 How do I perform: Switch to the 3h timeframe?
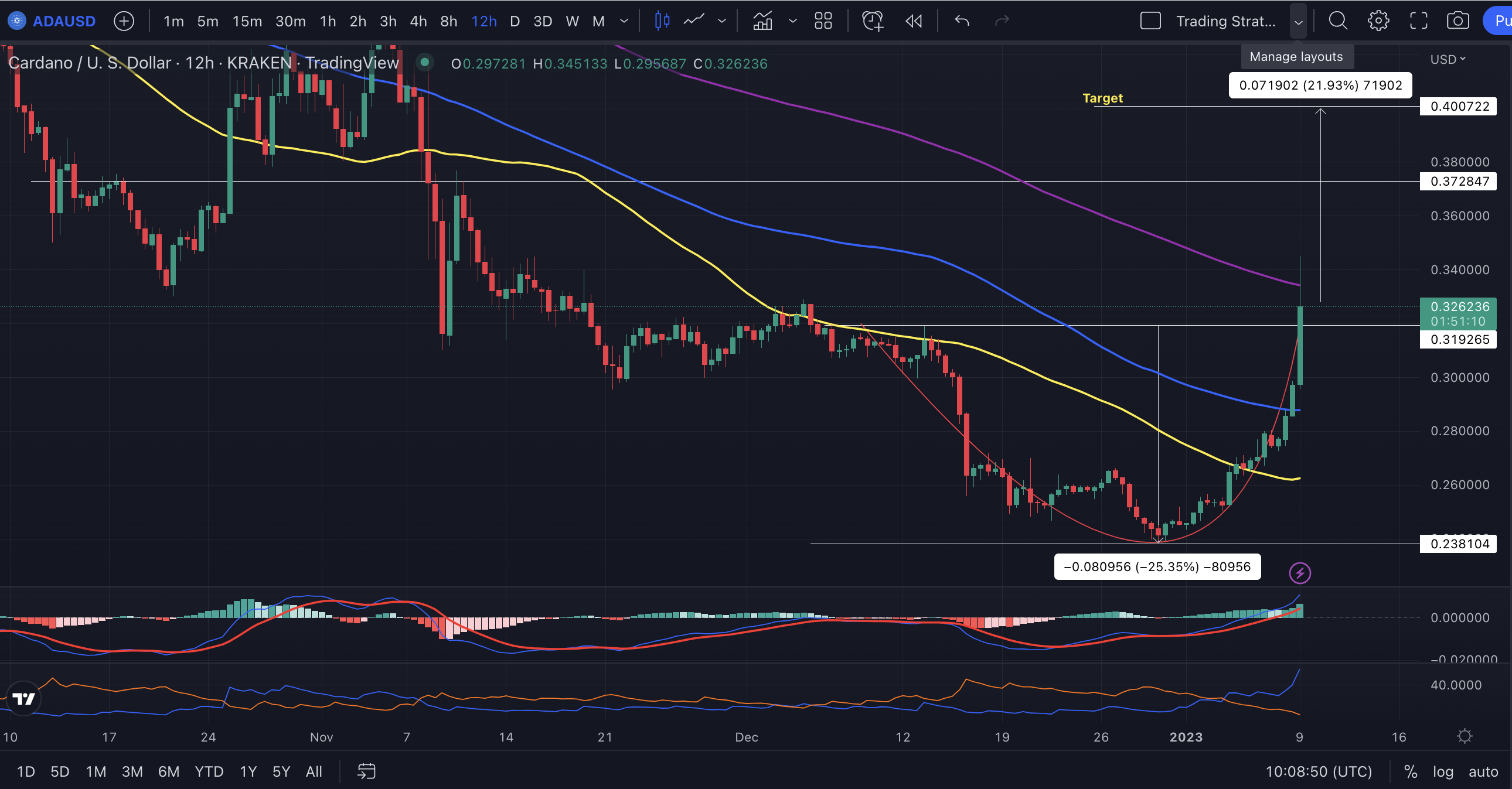point(388,21)
